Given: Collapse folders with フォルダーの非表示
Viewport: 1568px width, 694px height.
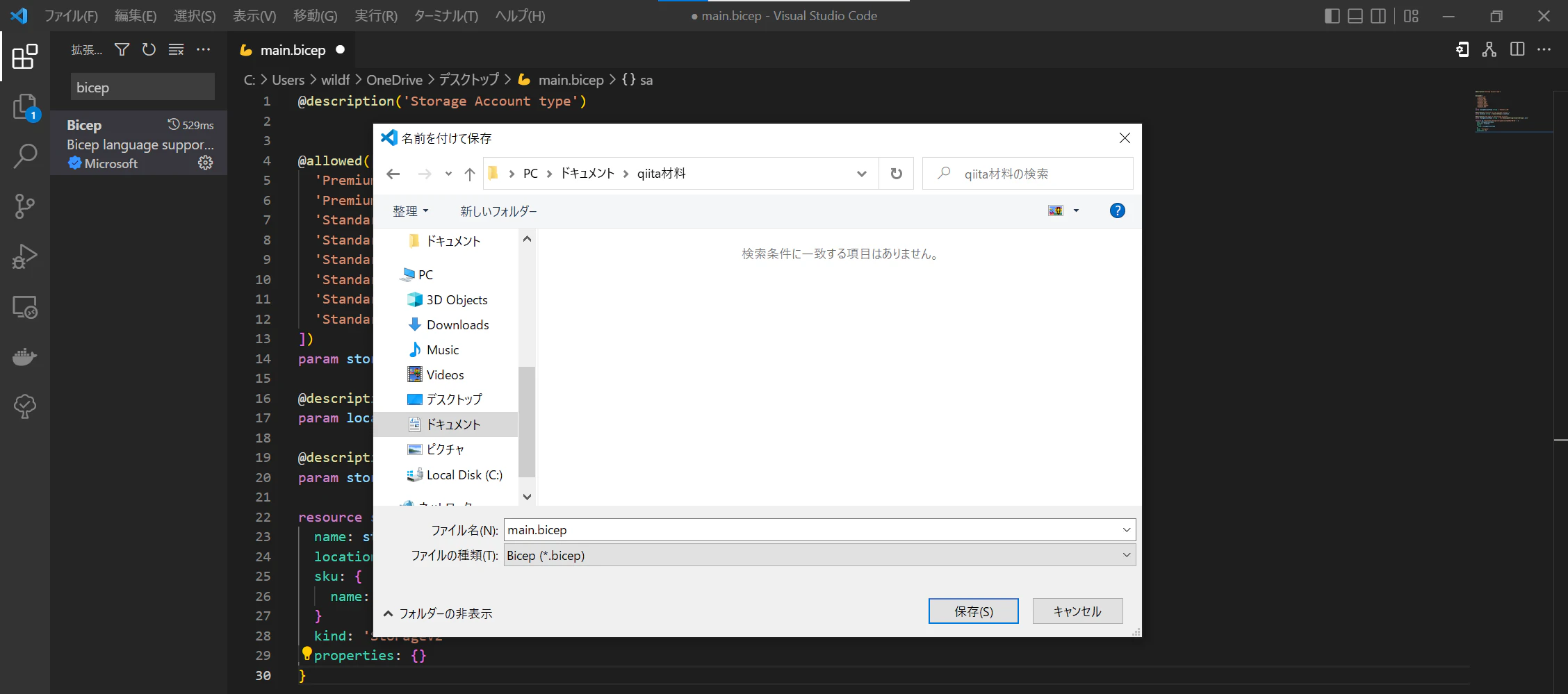Looking at the screenshot, I should [x=438, y=613].
